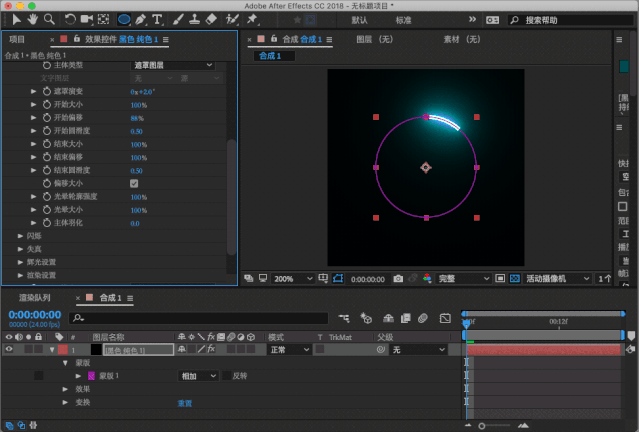The width and height of the screenshot is (639, 432).
Task: Open the 主体类型 dropdown
Action: (174, 65)
